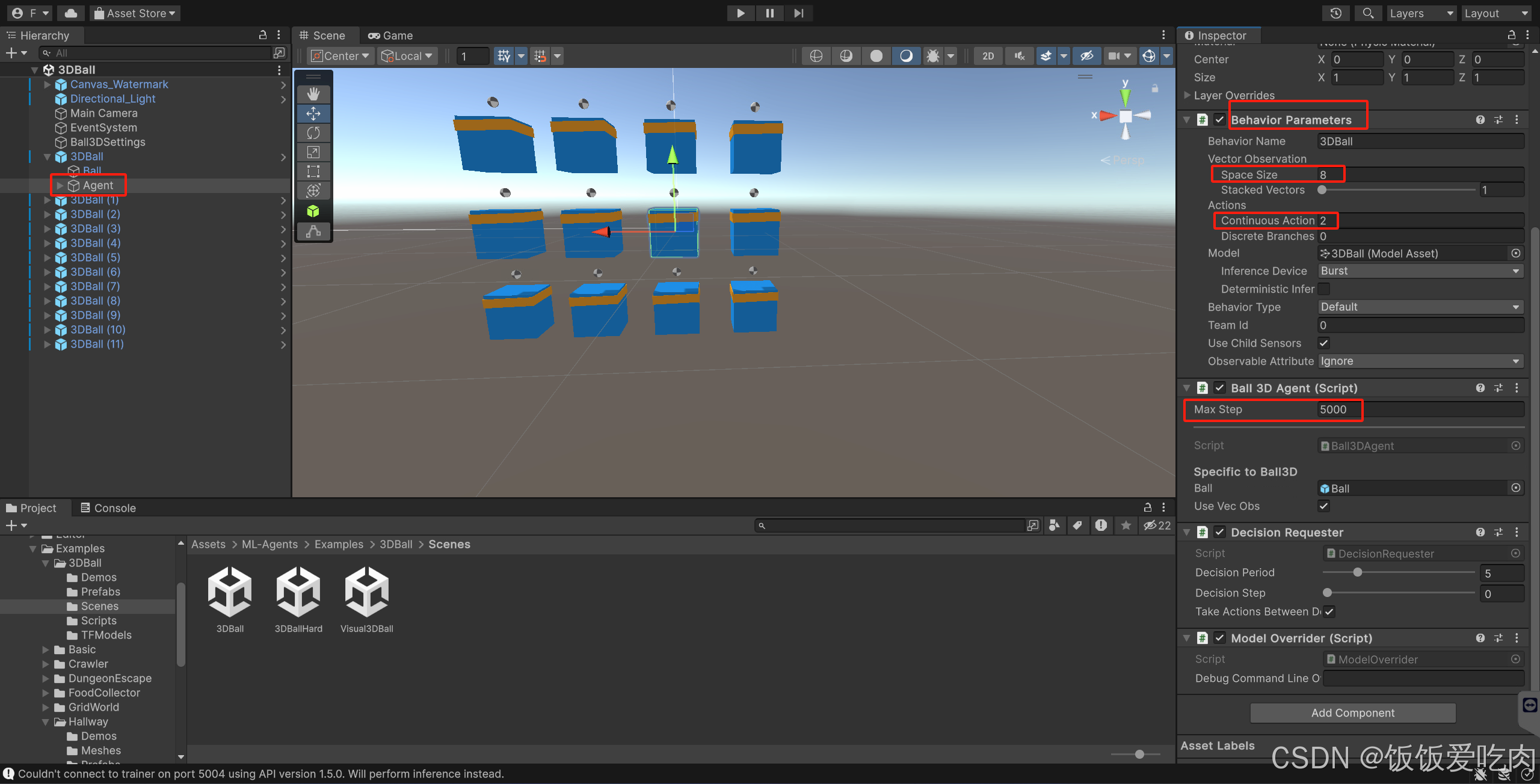
Task: Click Add Component button
Action: 1353,712
